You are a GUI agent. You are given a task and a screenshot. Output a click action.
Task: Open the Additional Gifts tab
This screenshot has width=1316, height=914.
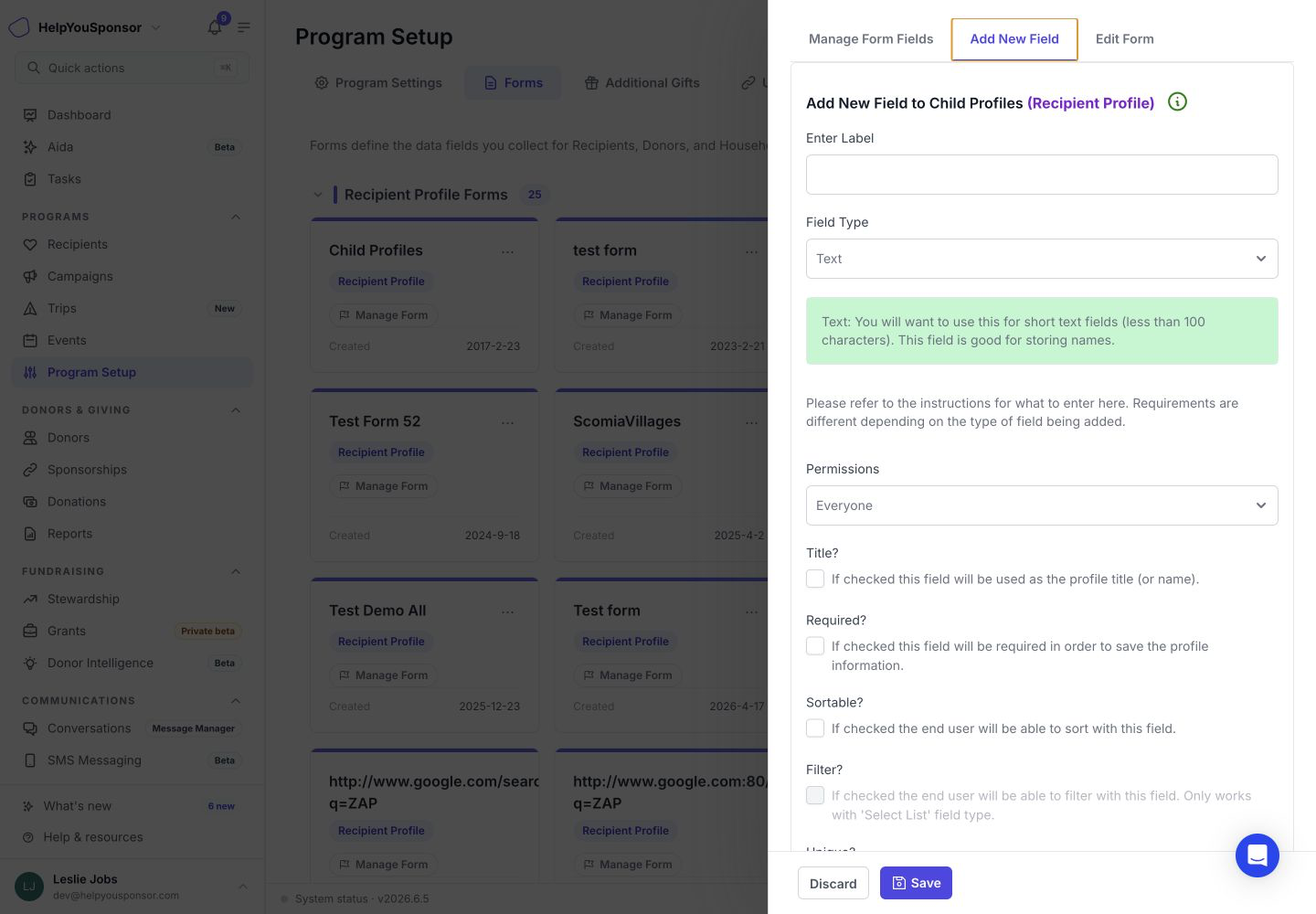point(642,83)
